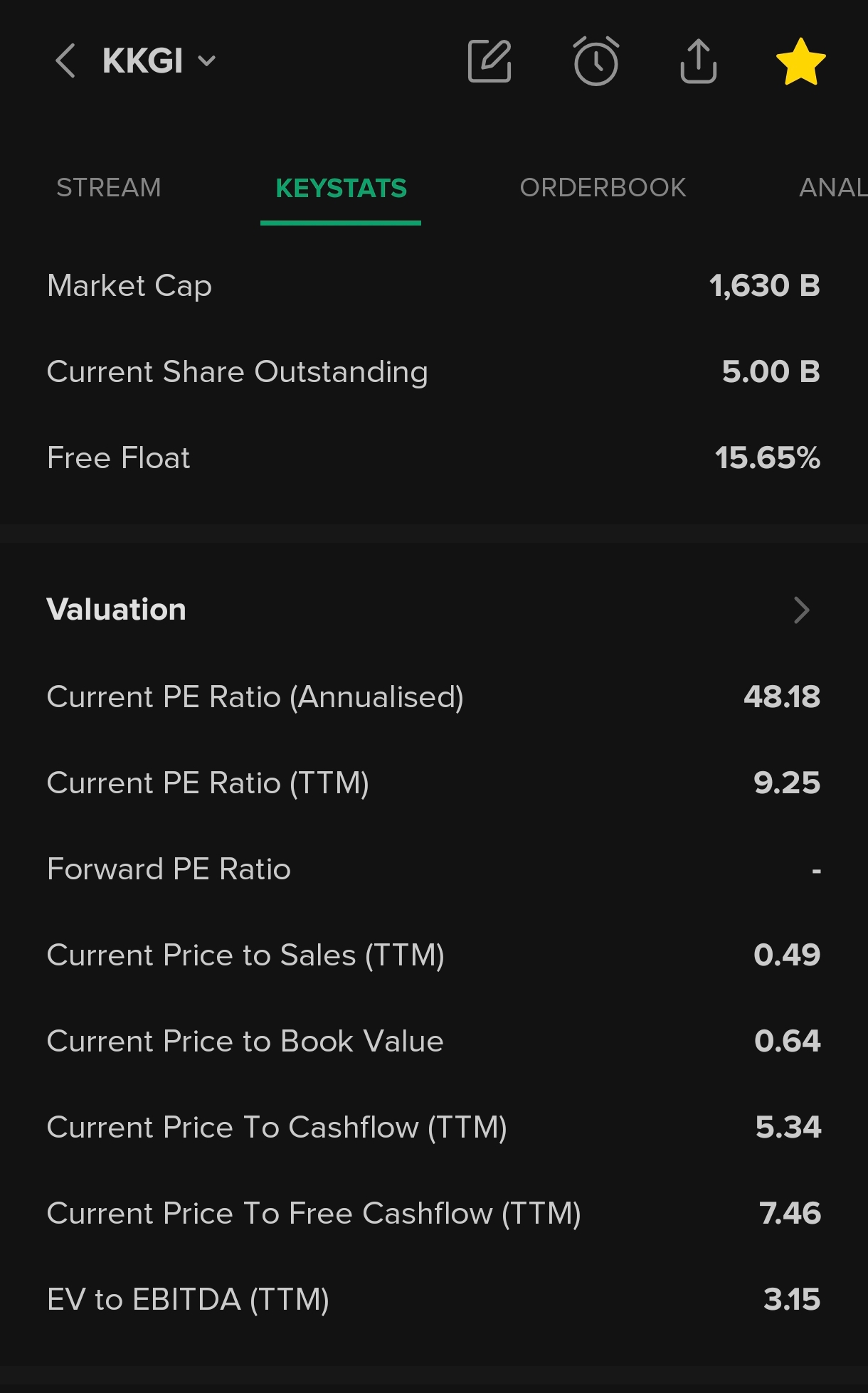The height and width of the screenshot is (1393, 868).
Task: Select the KEYSTATS tab
Action: (x=341, y=188)
